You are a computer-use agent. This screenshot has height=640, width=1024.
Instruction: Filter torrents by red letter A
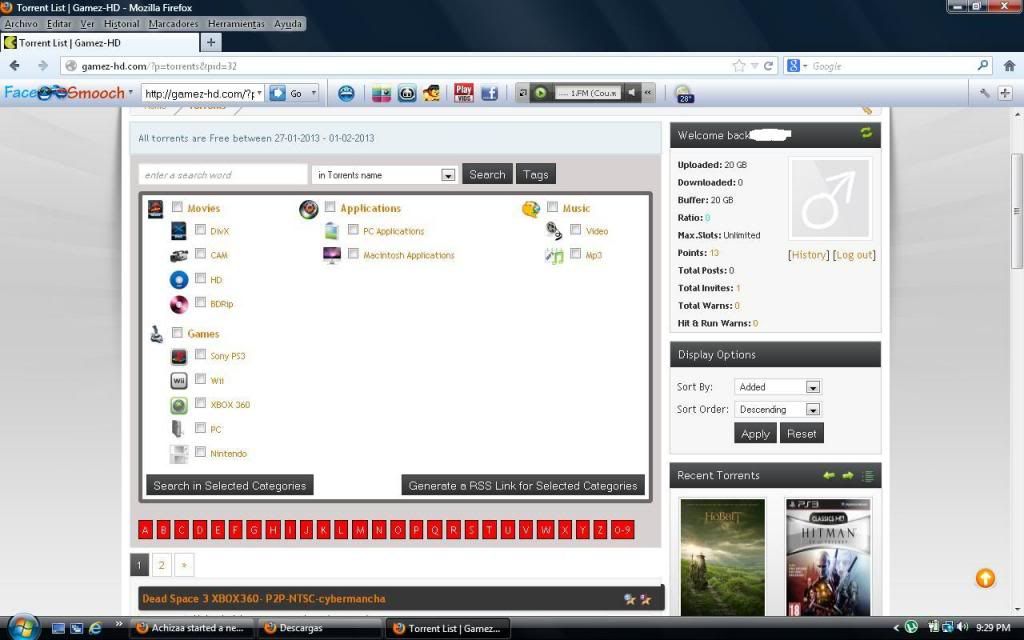pyautogui.click(x=145, y=530)
